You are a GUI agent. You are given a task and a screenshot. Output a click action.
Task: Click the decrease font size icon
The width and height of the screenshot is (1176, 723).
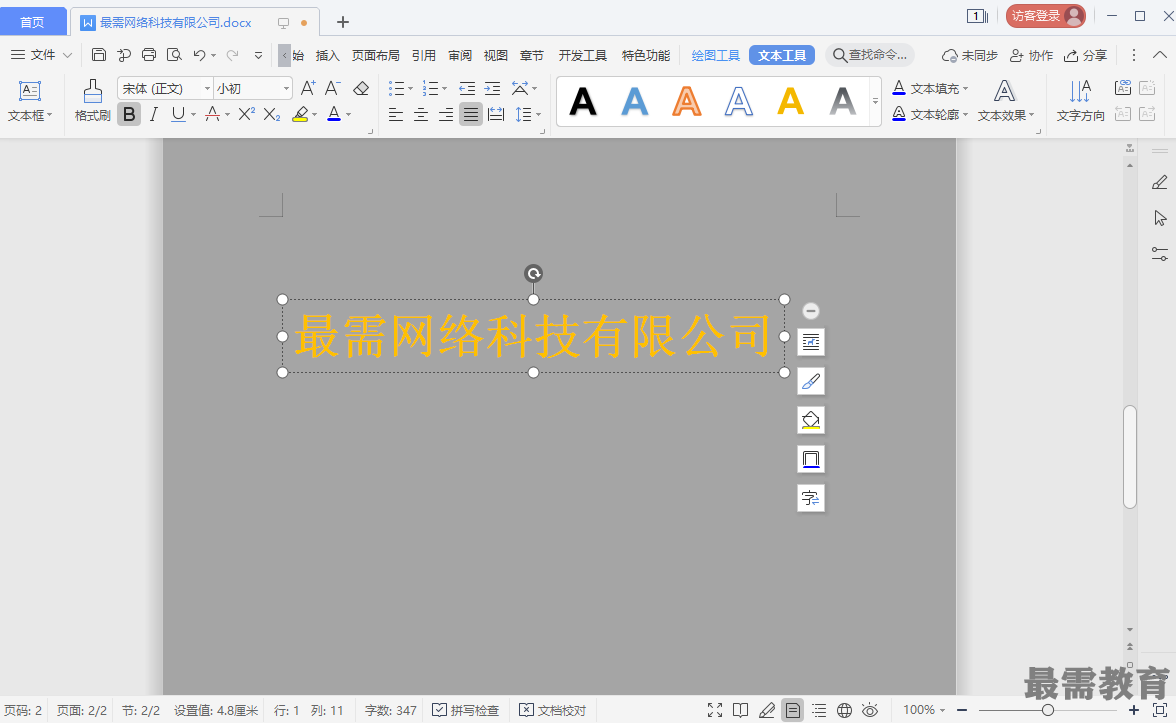click(x=333, y=88)
